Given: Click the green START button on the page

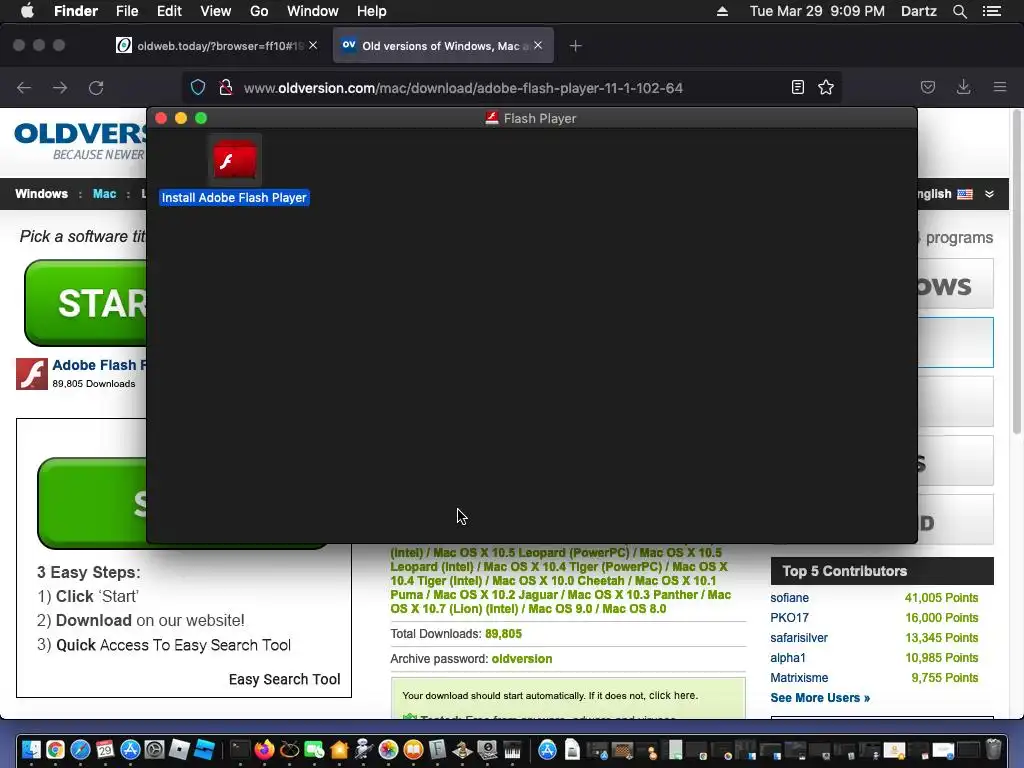Looking at the screenshot, I should click(86, 303).
